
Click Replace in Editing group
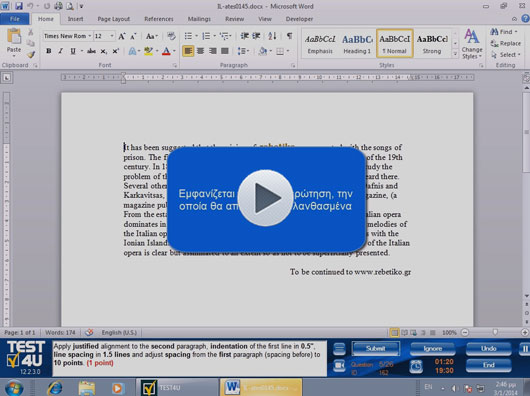(x=506, y=43)
